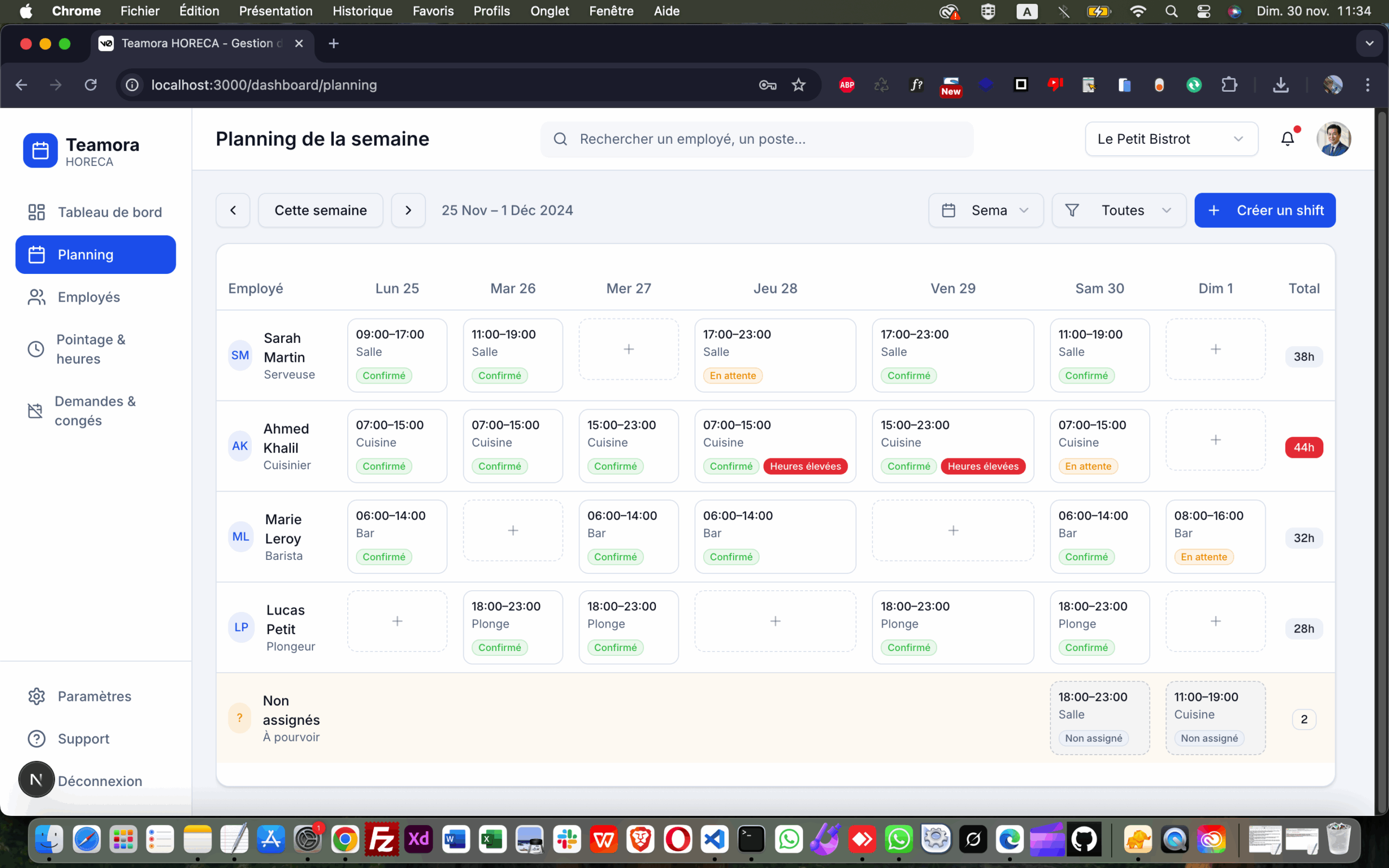Go to previous week with left chevron
The image size is (1389, 868).
pos(233,210)
